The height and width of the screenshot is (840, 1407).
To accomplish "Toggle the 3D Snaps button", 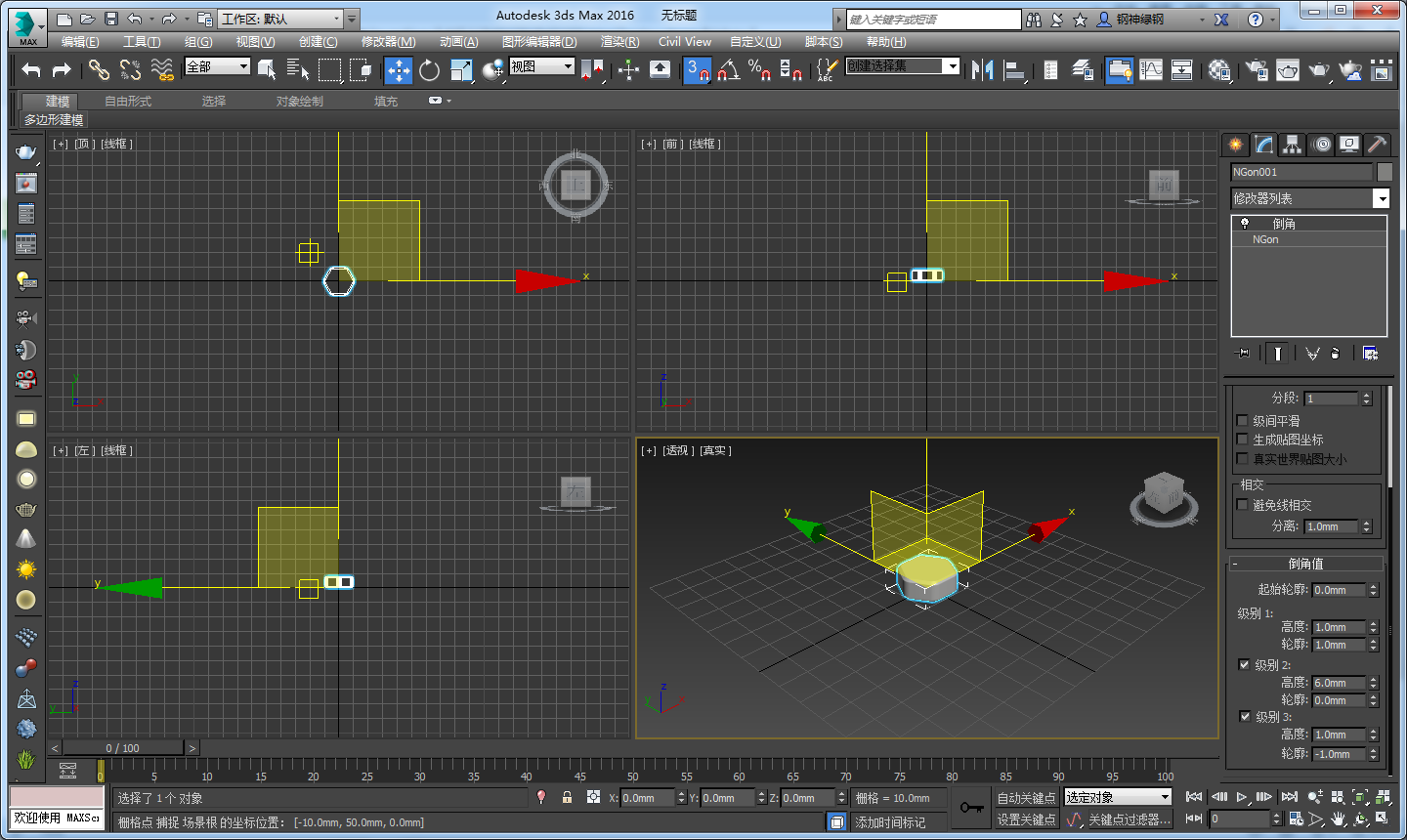I will click(x=697, y=69).
